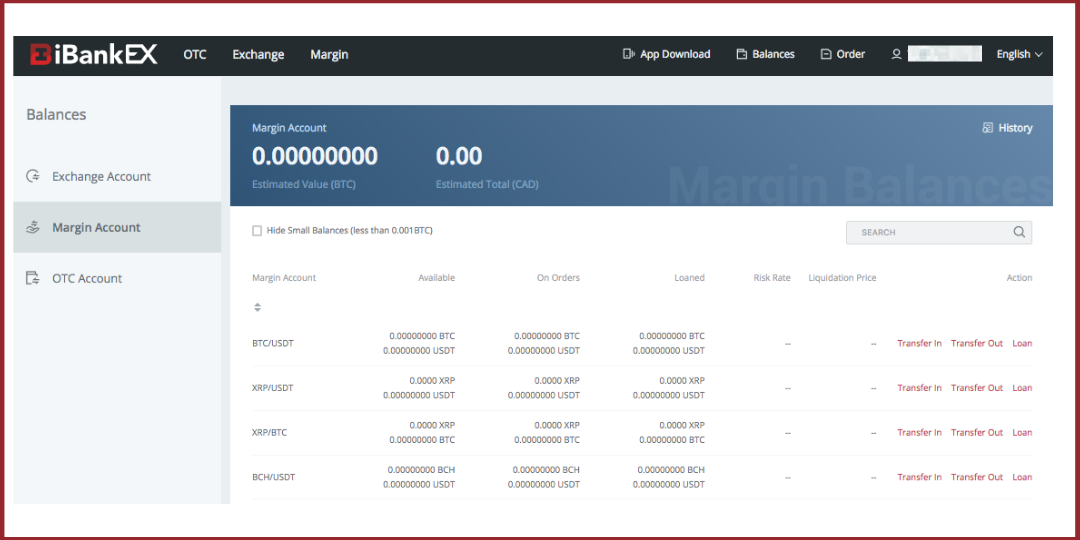
Task: Click the Estimated Value (BTC) amount 0.00000000
Action: (x=315, y=156)
